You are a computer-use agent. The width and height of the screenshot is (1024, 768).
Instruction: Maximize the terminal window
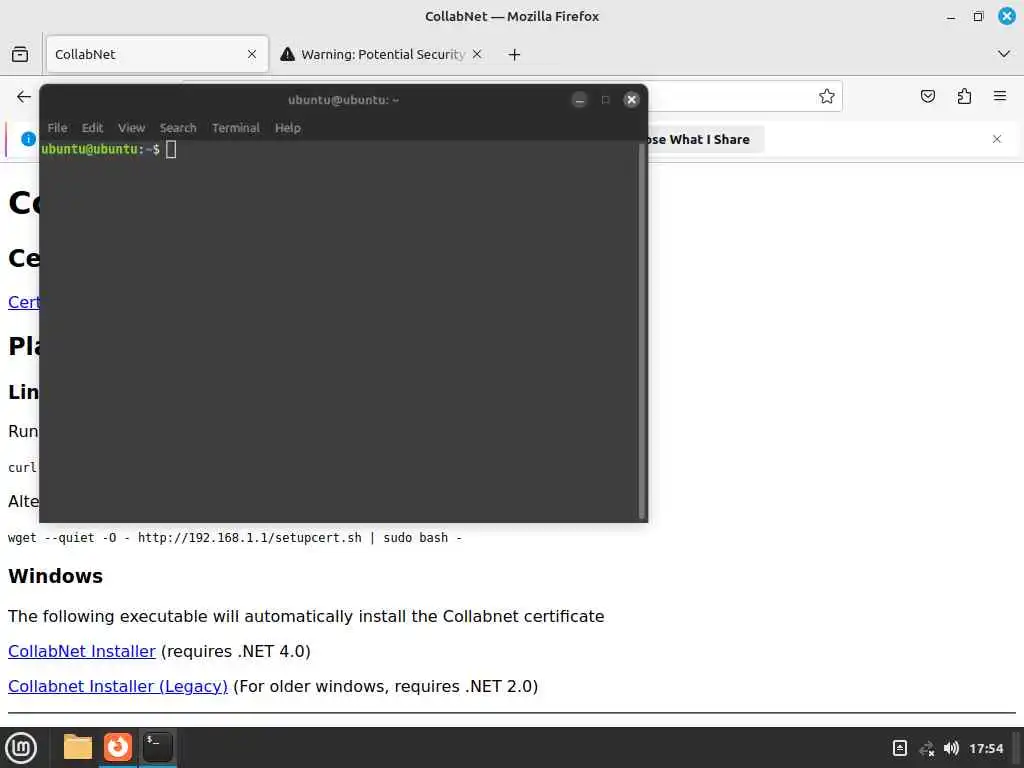[605, 100]
